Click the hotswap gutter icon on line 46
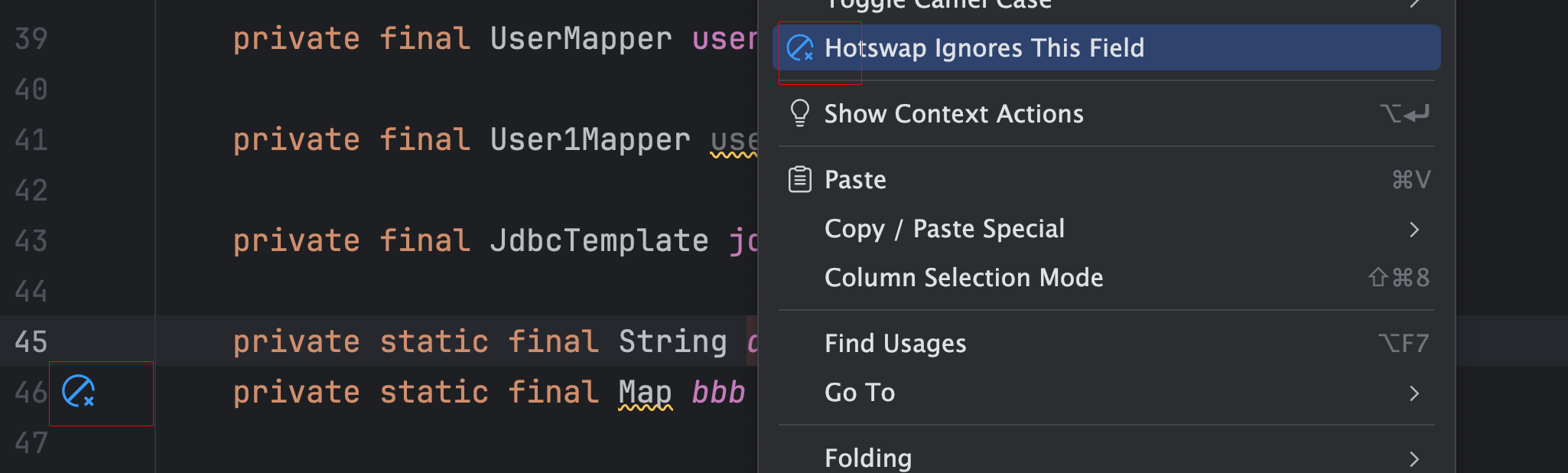The width and height of the screenshot is (1568, 473). tap(76, 393)
